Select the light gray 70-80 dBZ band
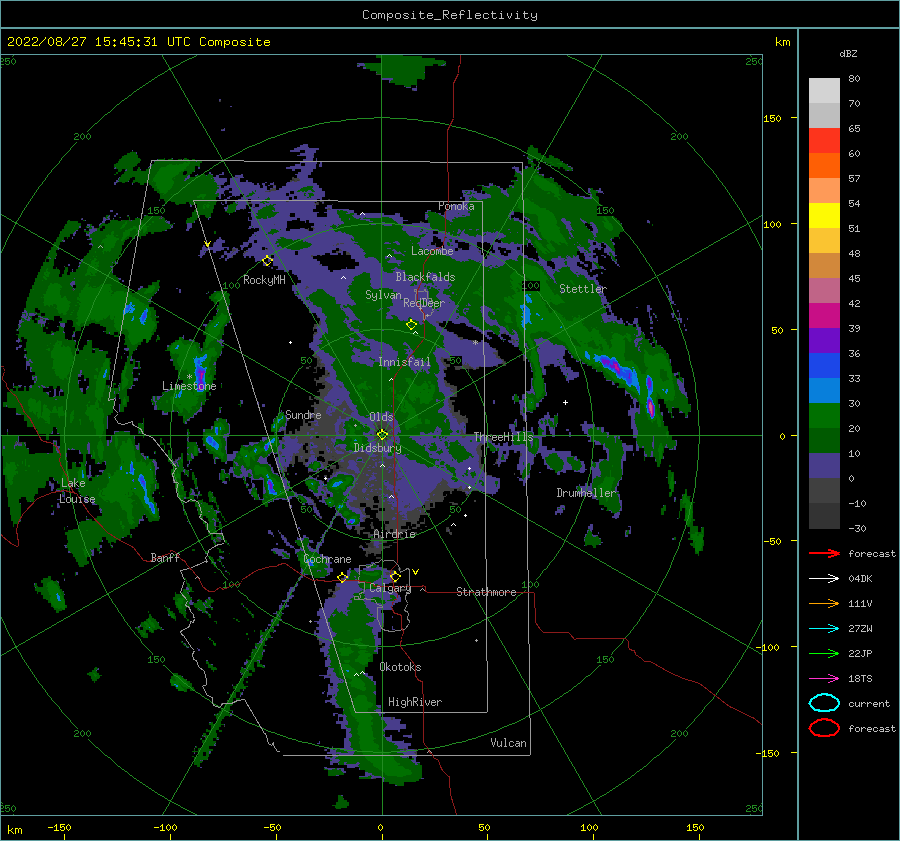Viewport: 900px width, 841px height. [x=824, y=91]
